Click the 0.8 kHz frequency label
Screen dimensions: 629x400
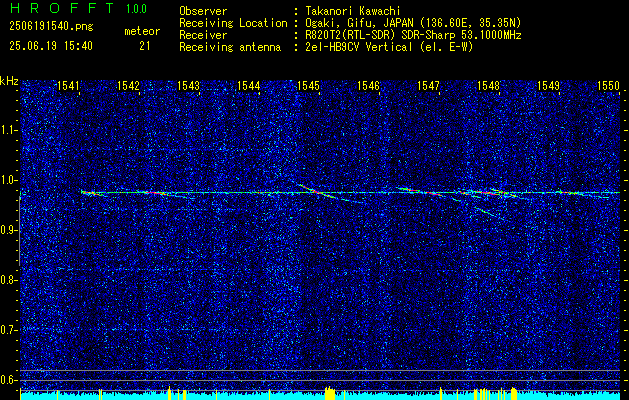click(x=8, y=280)
